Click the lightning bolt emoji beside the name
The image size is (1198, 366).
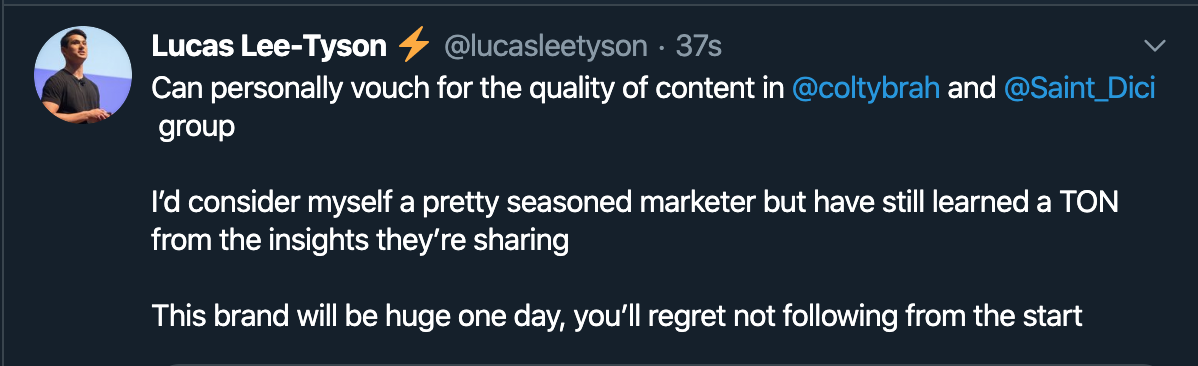[414, 47]
